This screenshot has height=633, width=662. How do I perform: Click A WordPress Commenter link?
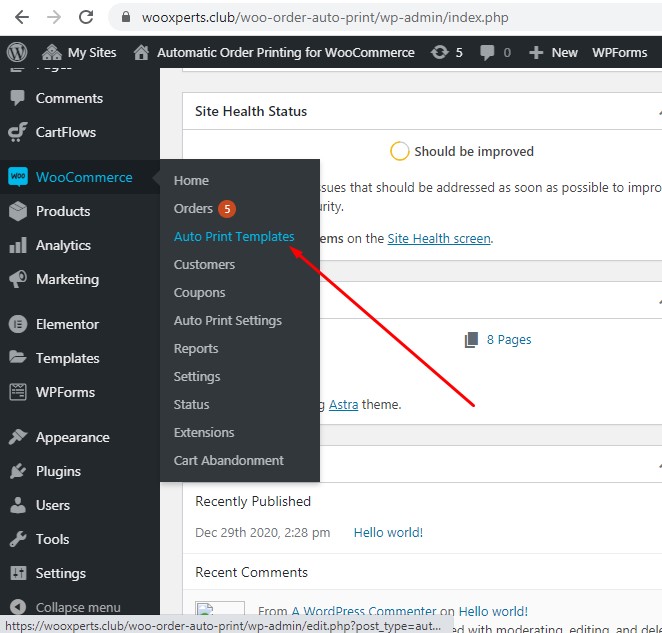click(364, 611)
